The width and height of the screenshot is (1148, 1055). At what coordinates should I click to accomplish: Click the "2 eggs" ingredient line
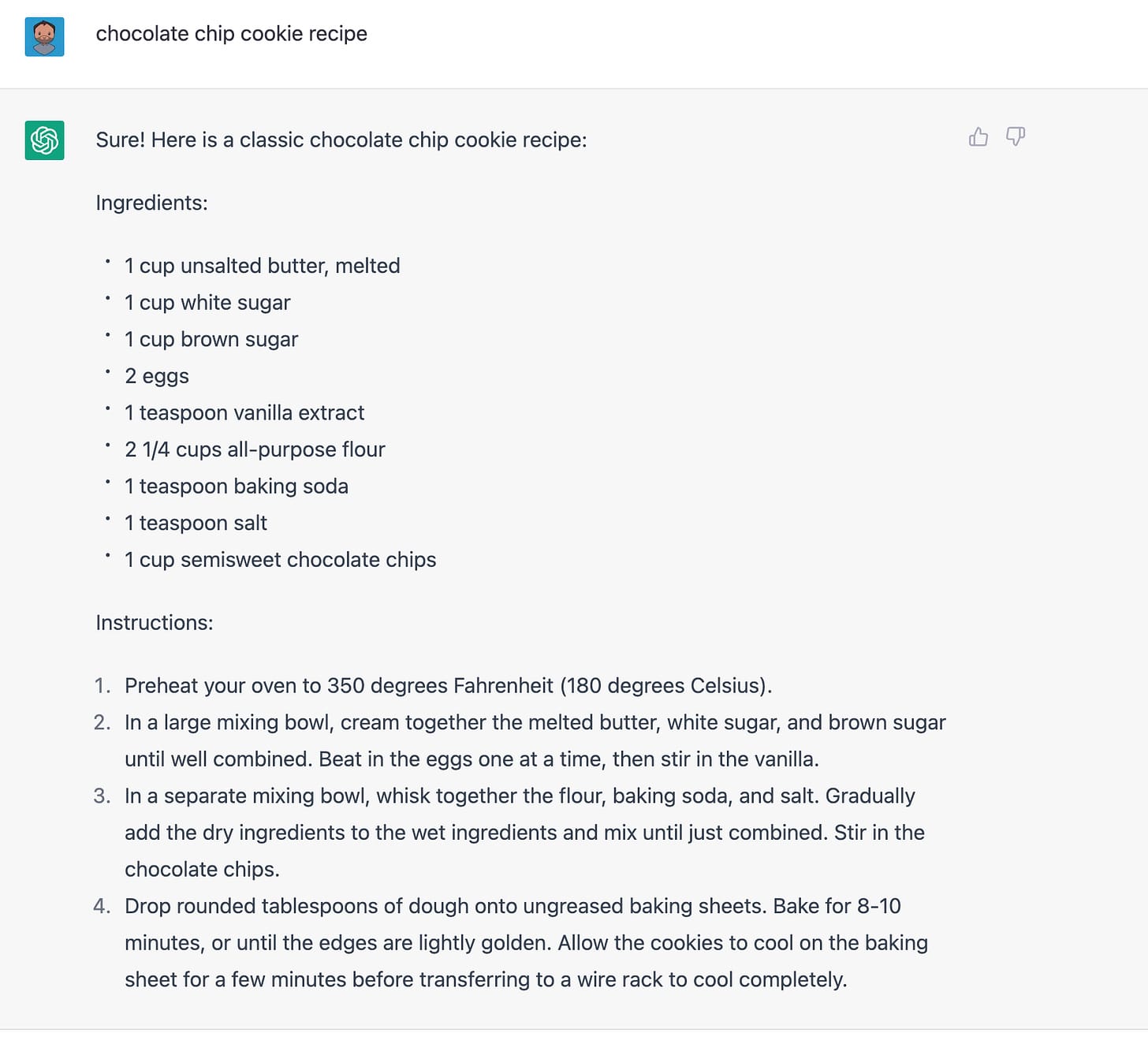point(157,376)
